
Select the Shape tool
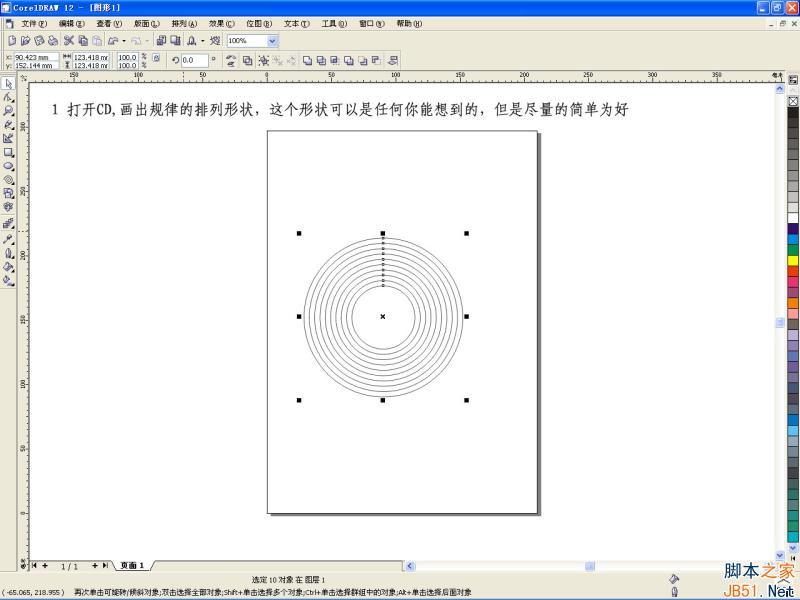tap(8, 97)
